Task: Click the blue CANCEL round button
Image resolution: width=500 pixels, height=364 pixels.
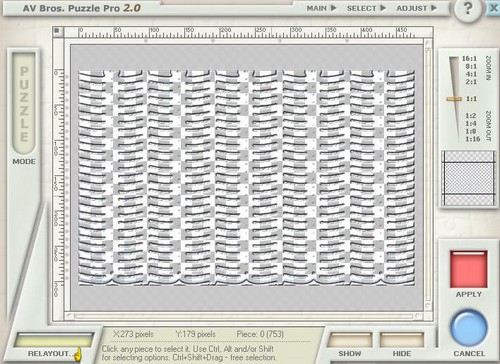Action: [468, 328]
